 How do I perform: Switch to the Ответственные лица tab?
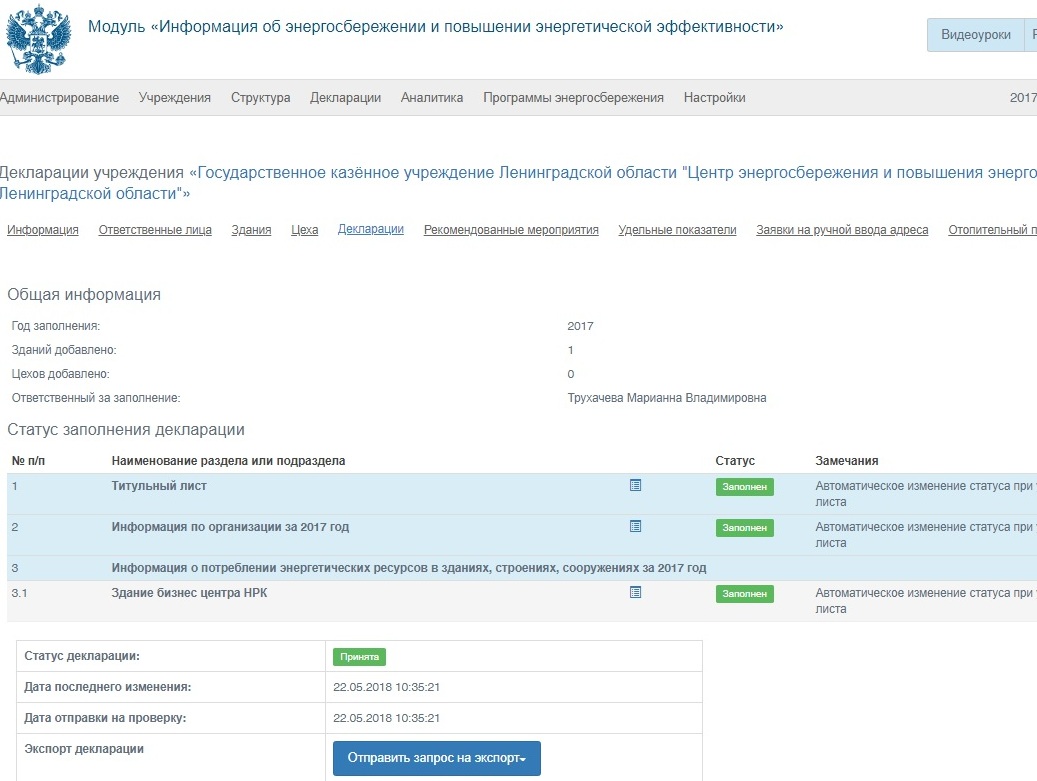pyautogui.click(x=153, y=229)
